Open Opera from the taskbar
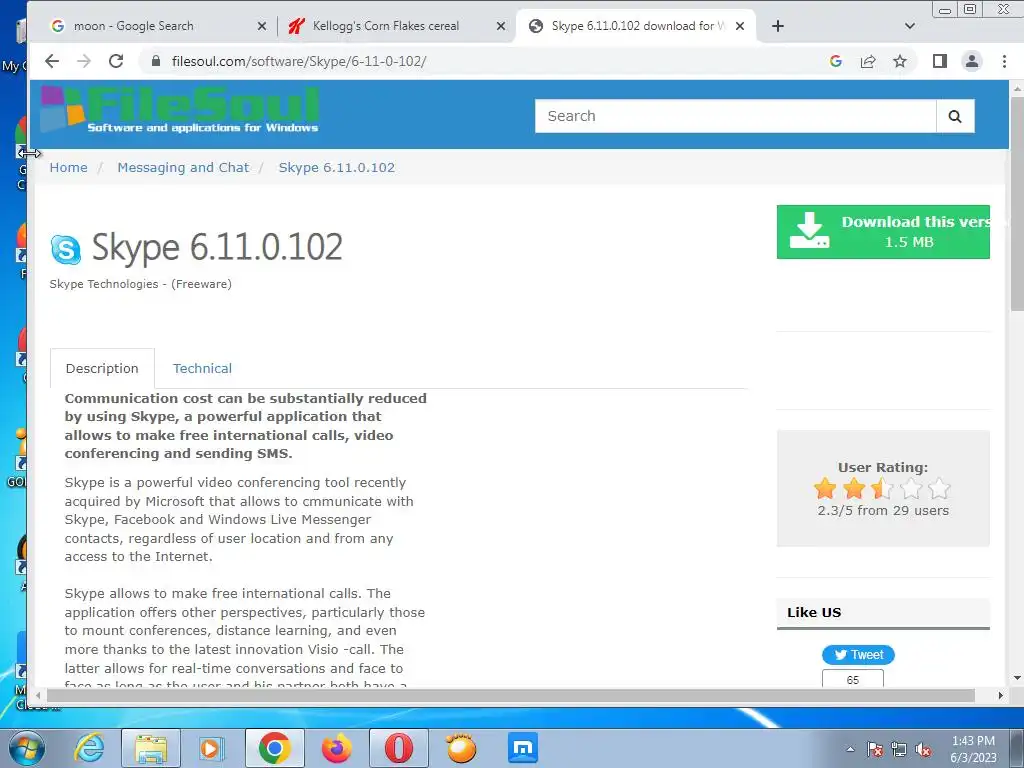 pos(398,748)
